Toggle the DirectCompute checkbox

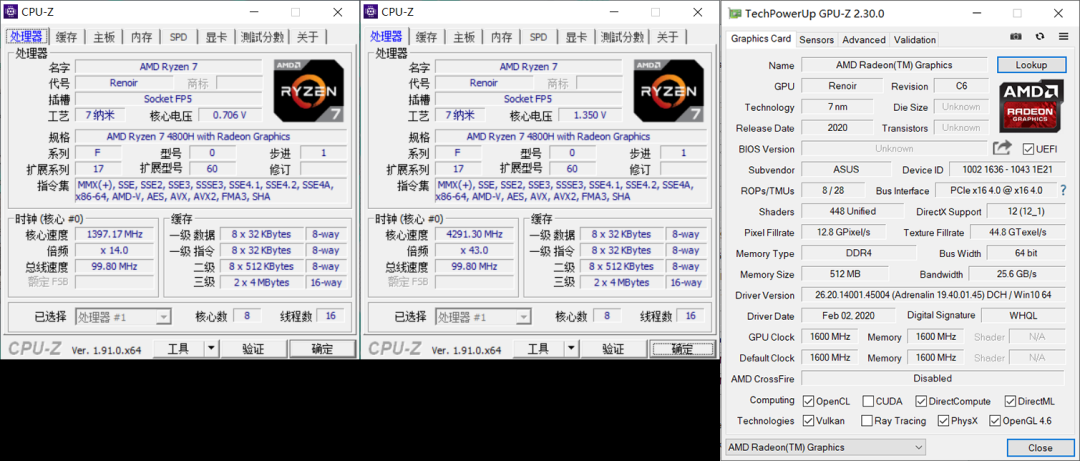[921, 401]
